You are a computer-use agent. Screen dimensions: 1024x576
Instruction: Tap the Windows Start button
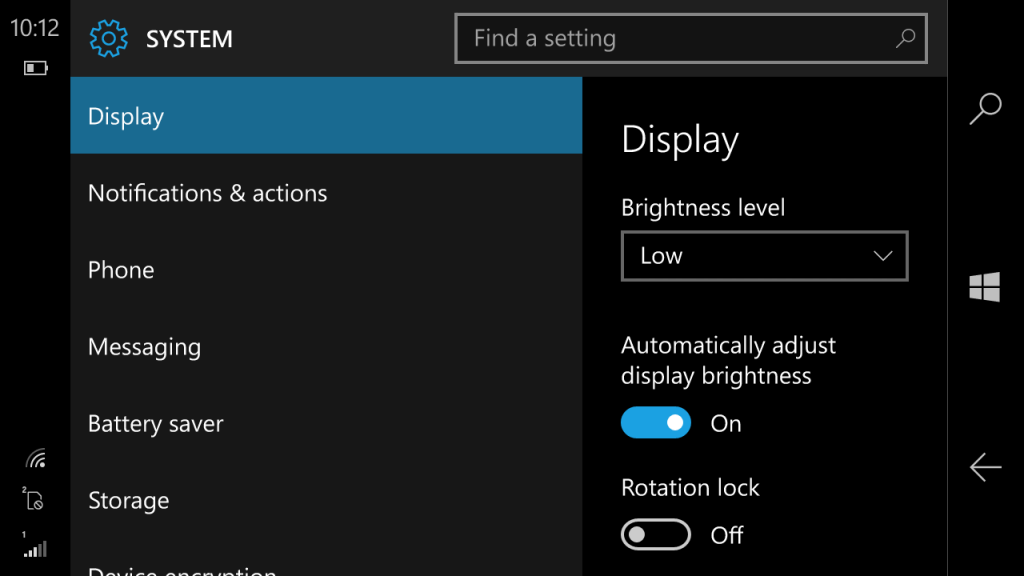click(x=985, y=287)
